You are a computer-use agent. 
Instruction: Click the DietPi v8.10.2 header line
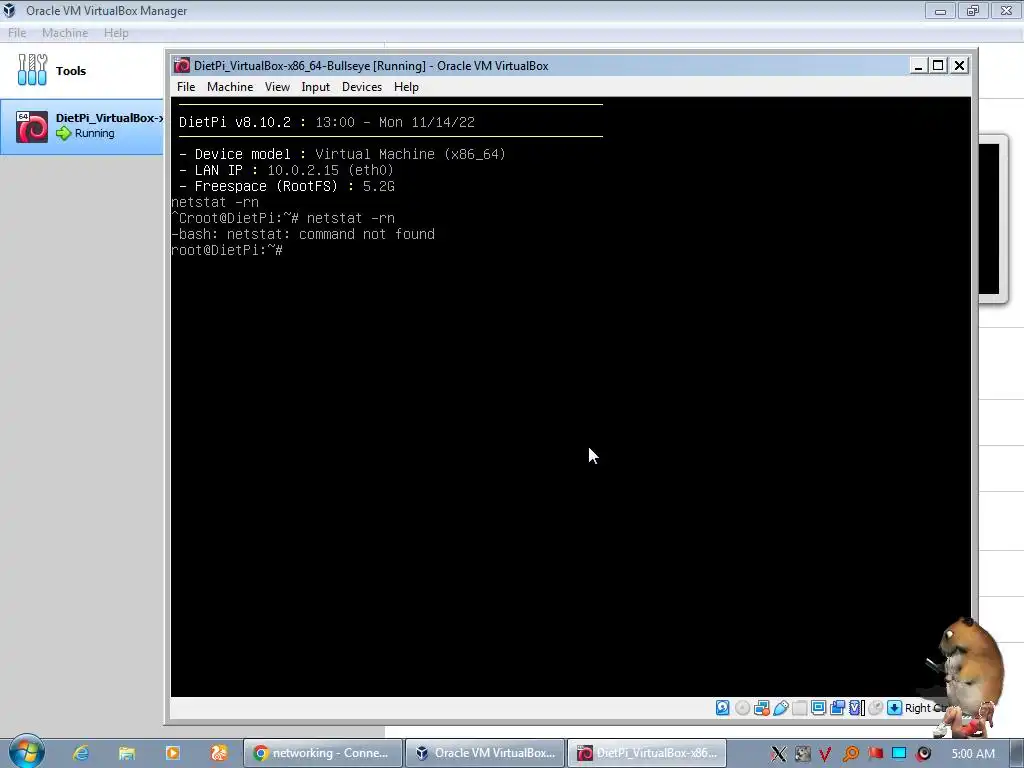click(327, 122)
